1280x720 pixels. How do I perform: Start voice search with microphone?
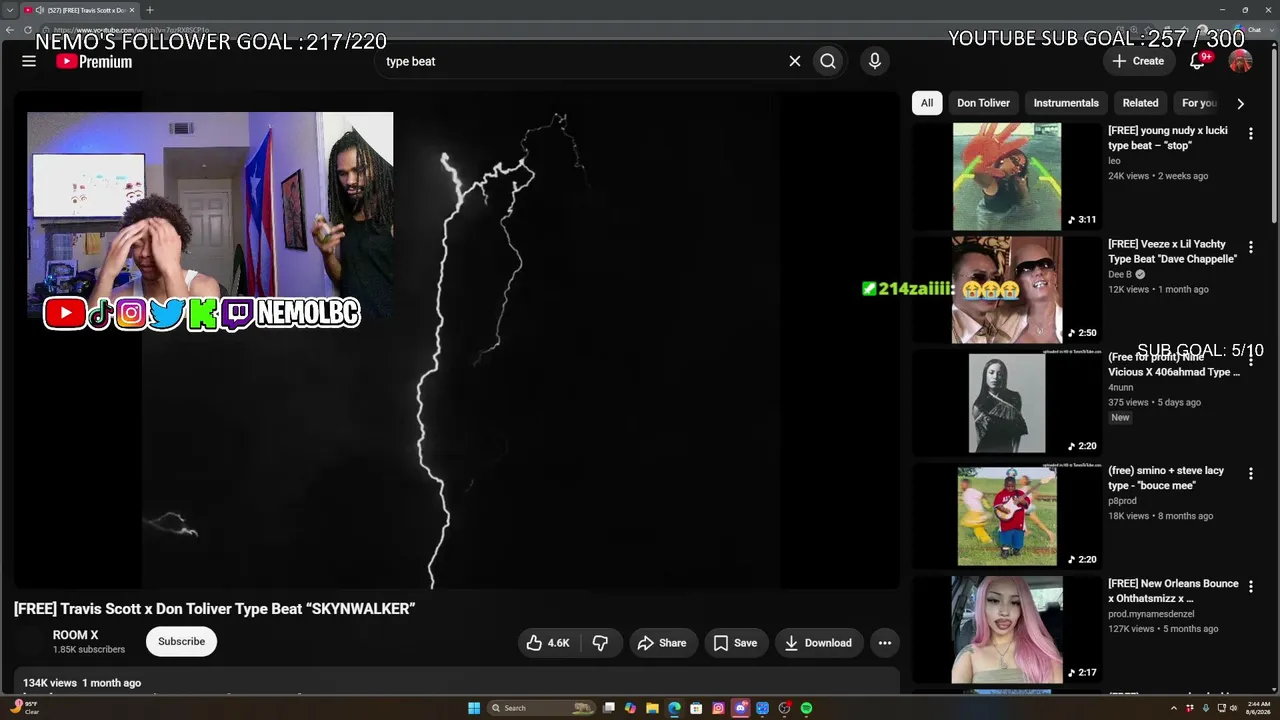coord(875,61)
